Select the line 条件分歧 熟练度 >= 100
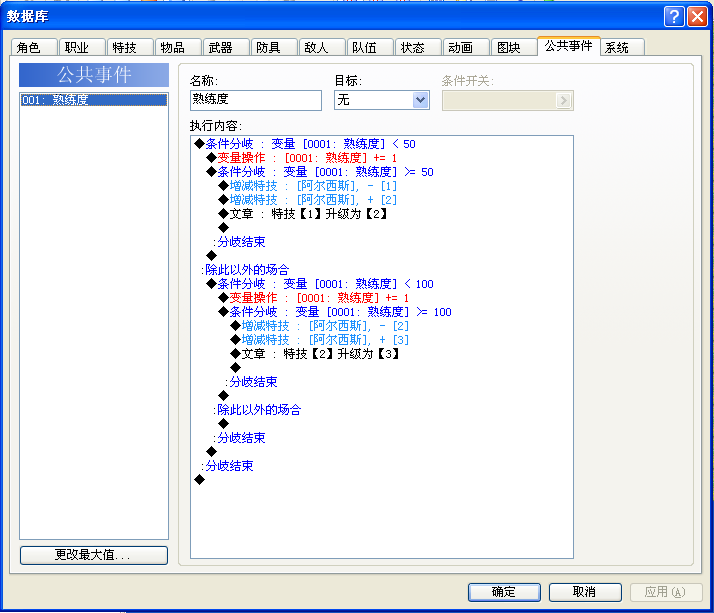 (335, 312)
